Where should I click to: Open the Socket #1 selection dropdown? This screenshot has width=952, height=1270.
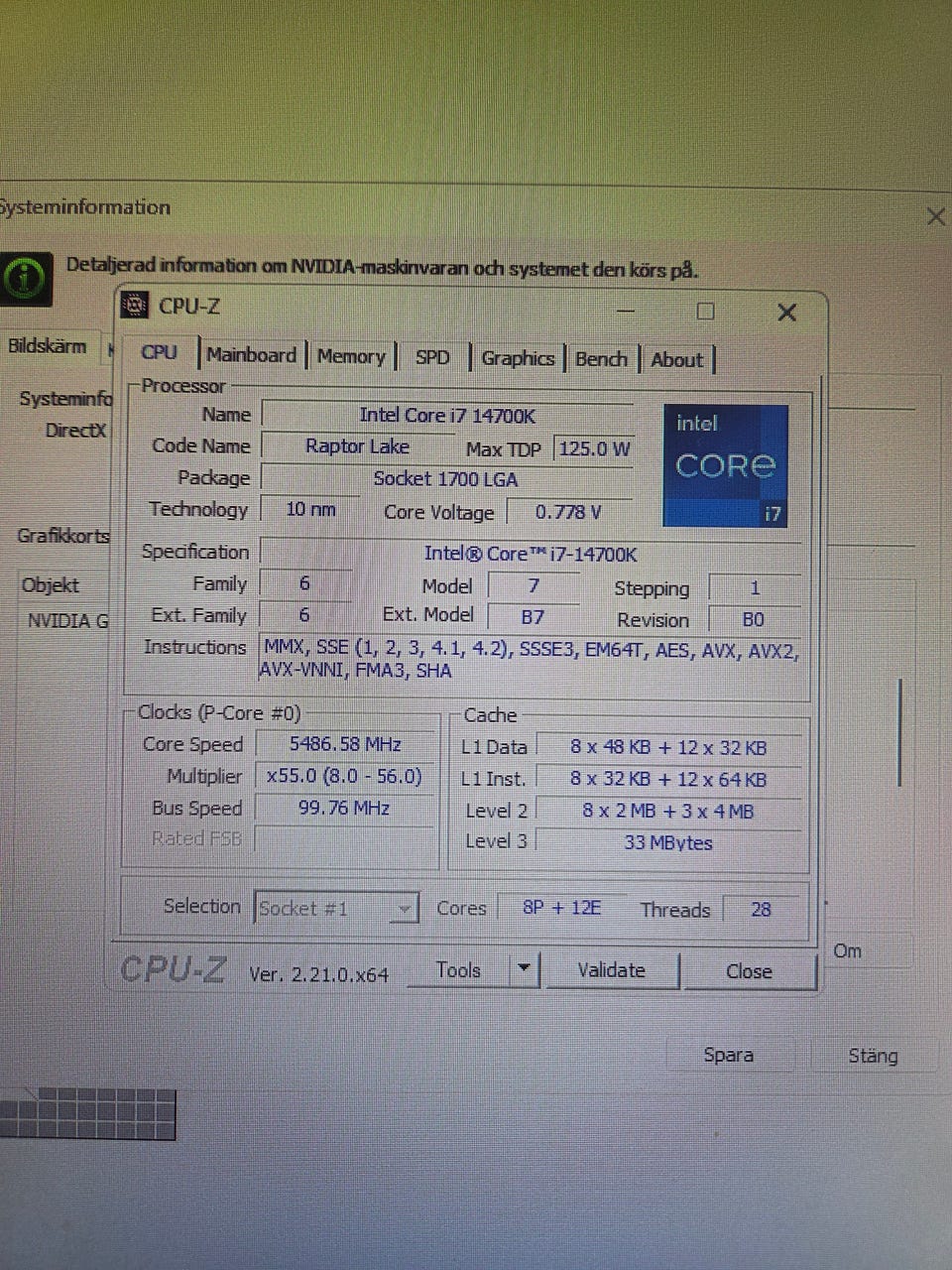[x=336, y=908]
